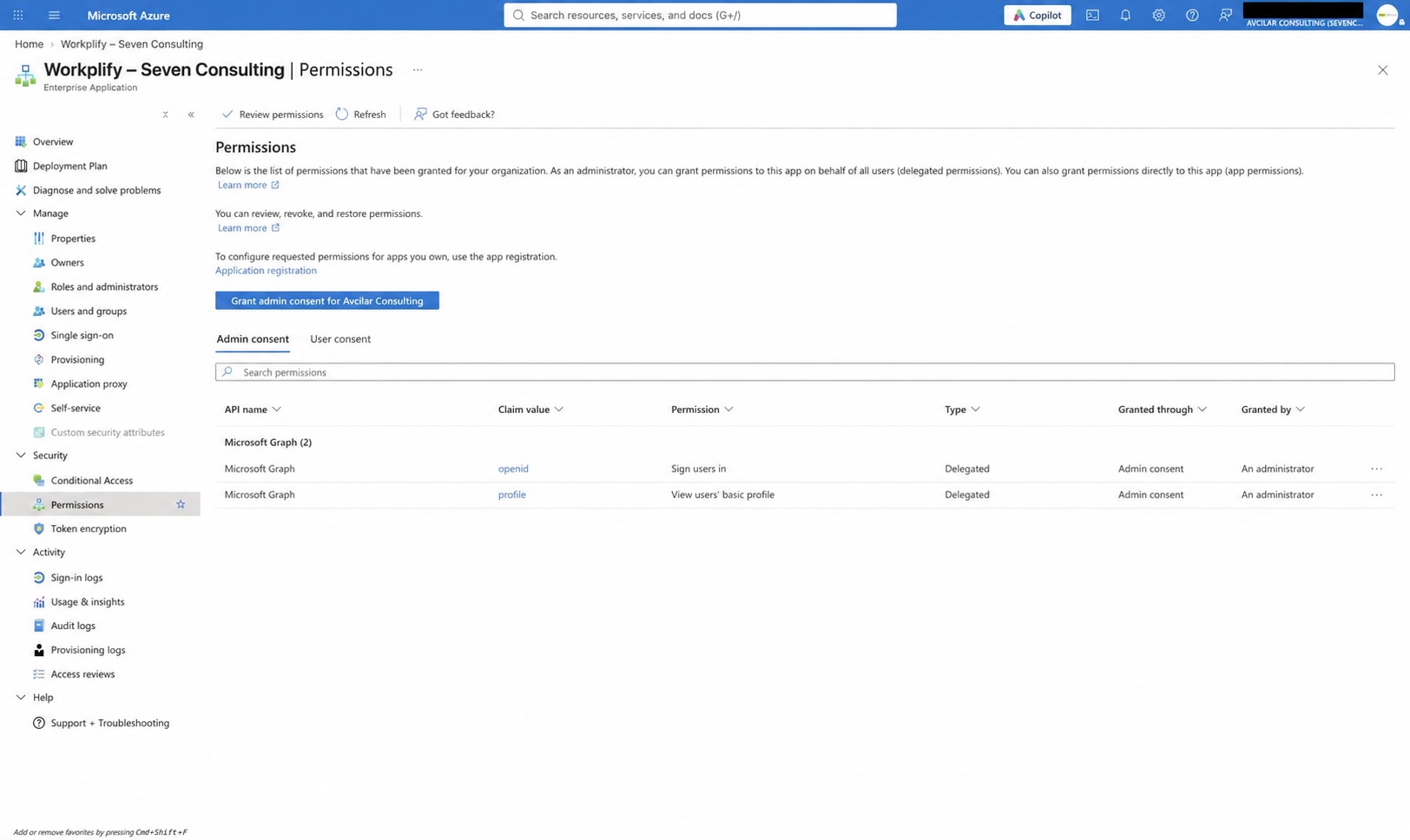Viewport: 1410px width, 840px height.
Task: Sort by Granted through column
Action: coord(1162,410)
